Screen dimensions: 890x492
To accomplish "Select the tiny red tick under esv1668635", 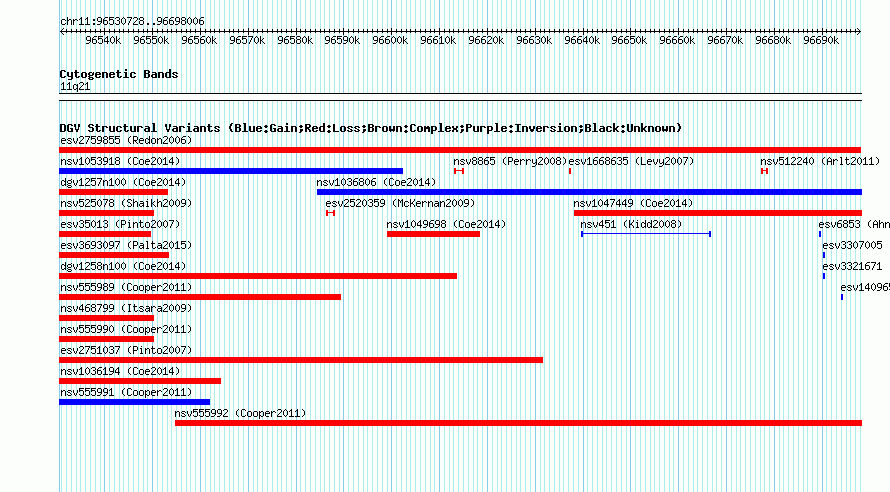I will (570, 171).
